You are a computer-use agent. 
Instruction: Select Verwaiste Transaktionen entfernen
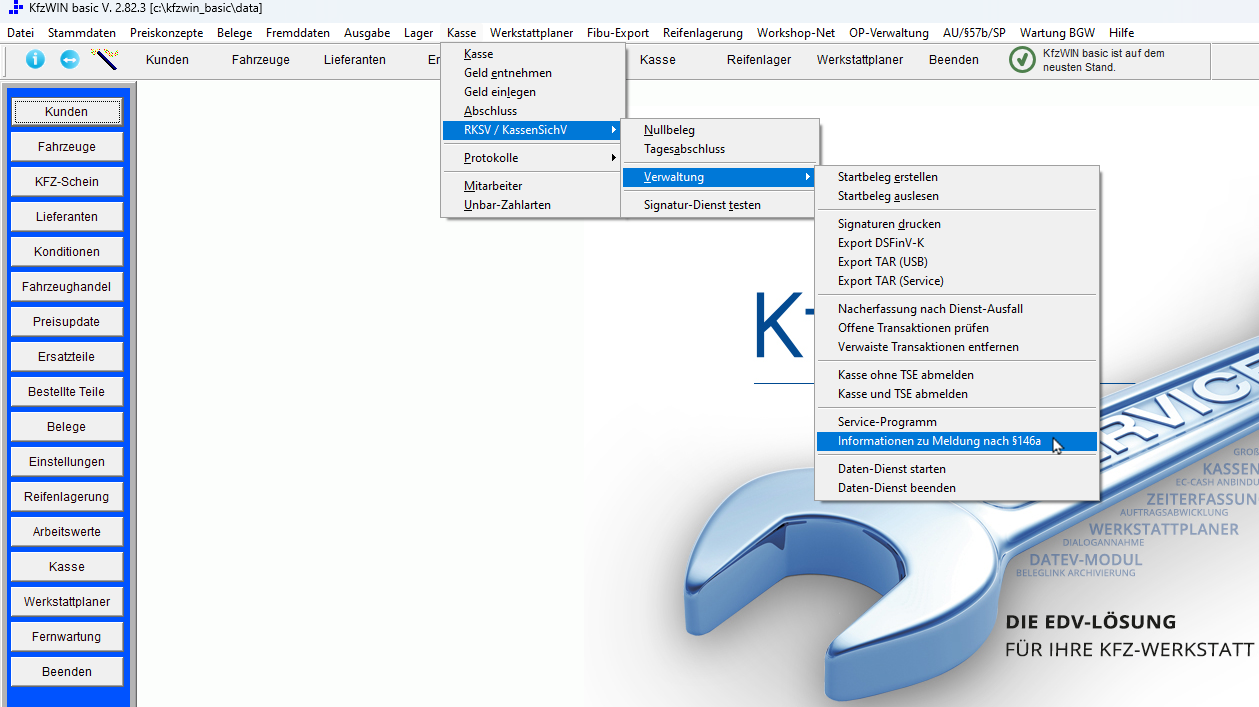coord(957,347)
